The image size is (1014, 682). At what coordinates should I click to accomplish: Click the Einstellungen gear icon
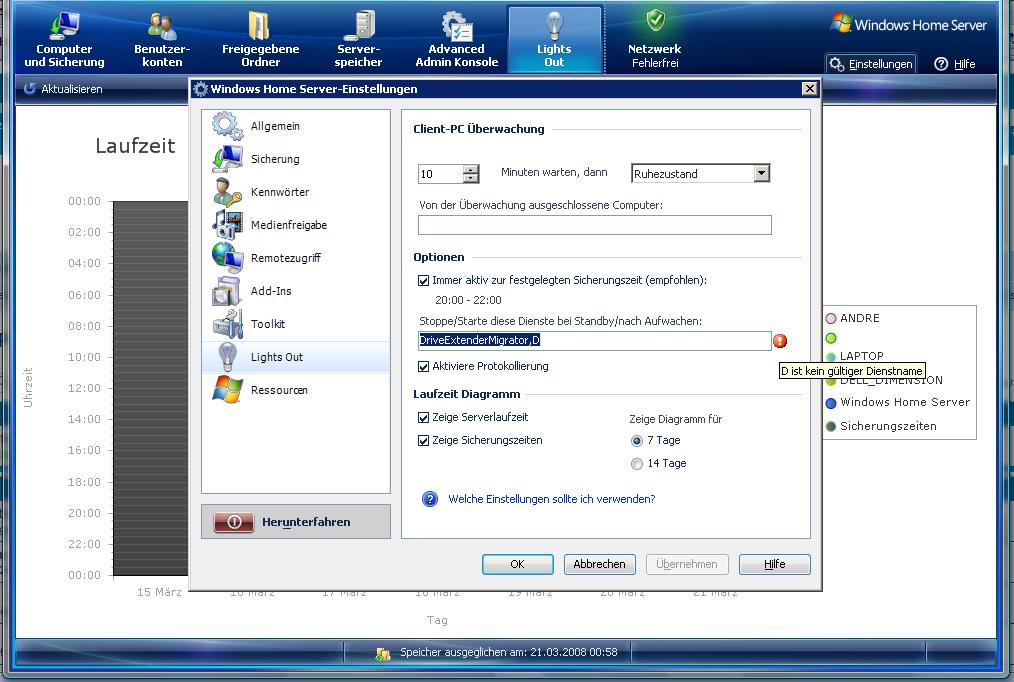tap(836, 64)
